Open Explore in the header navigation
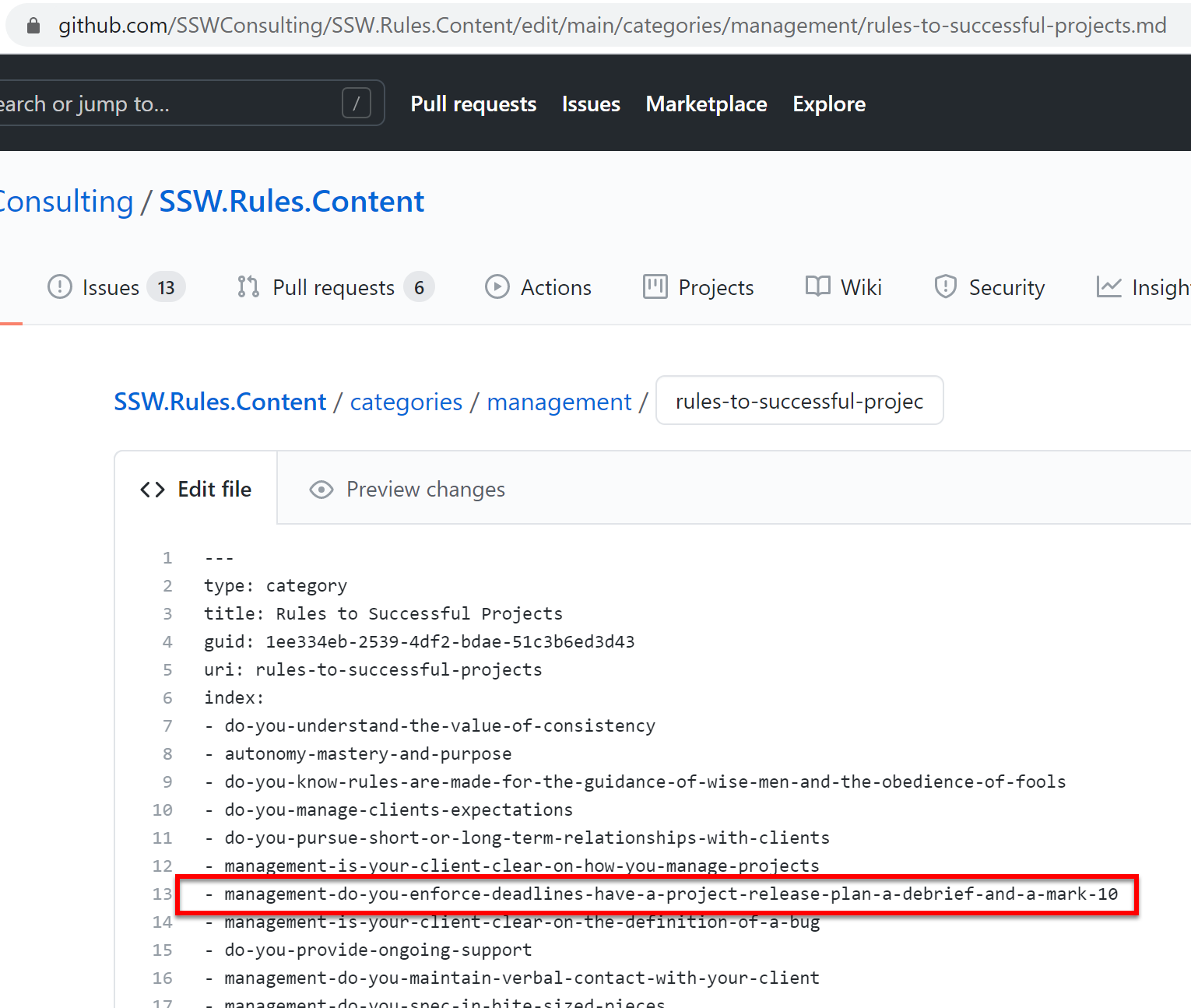This screenshot has width=1191, height=1008. pyautogui.click(x=829, y=104)
